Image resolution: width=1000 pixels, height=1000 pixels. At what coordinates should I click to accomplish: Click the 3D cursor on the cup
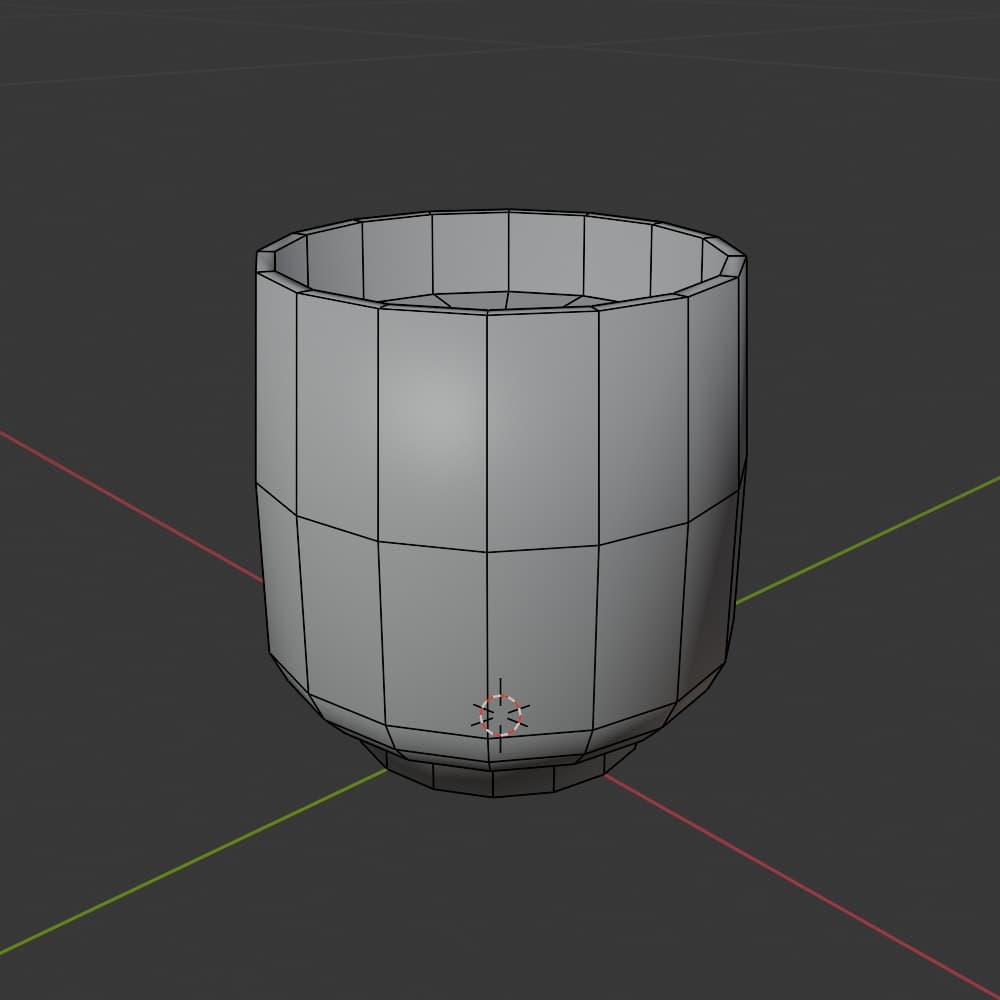pyautogui.click(x=500, y=716)
